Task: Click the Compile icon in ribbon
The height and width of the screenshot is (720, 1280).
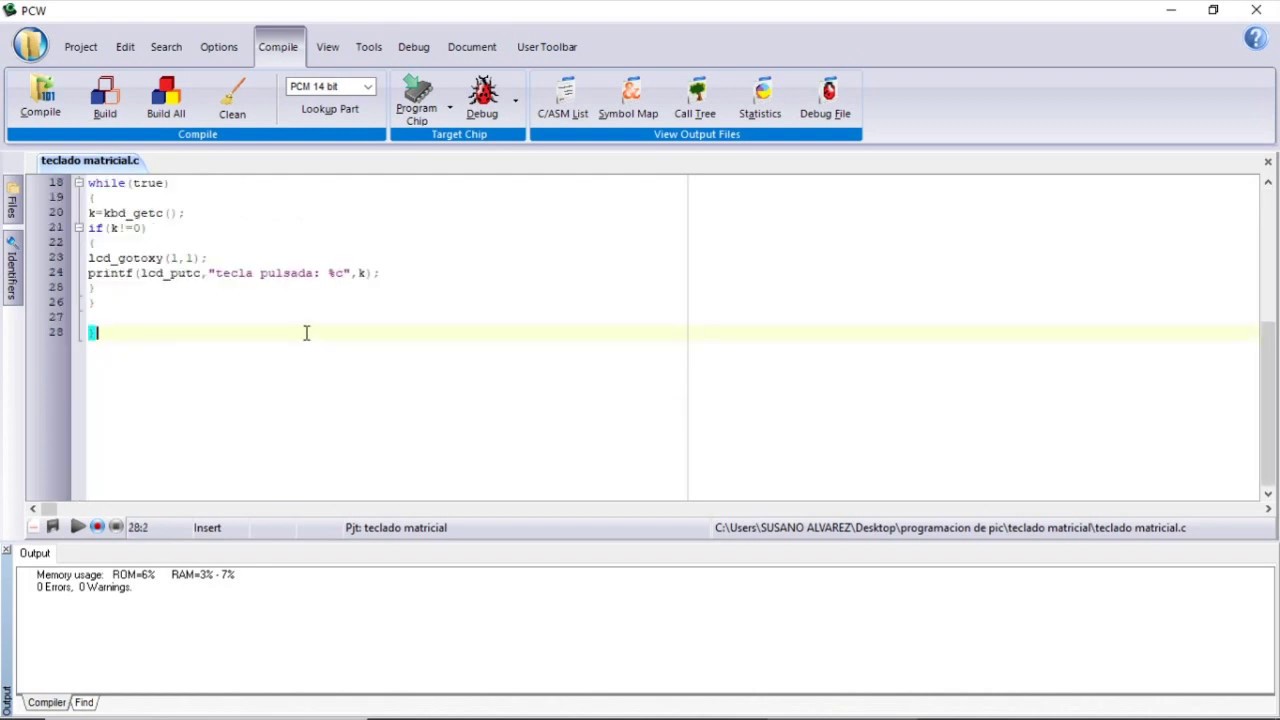Action: coord(41,97)
